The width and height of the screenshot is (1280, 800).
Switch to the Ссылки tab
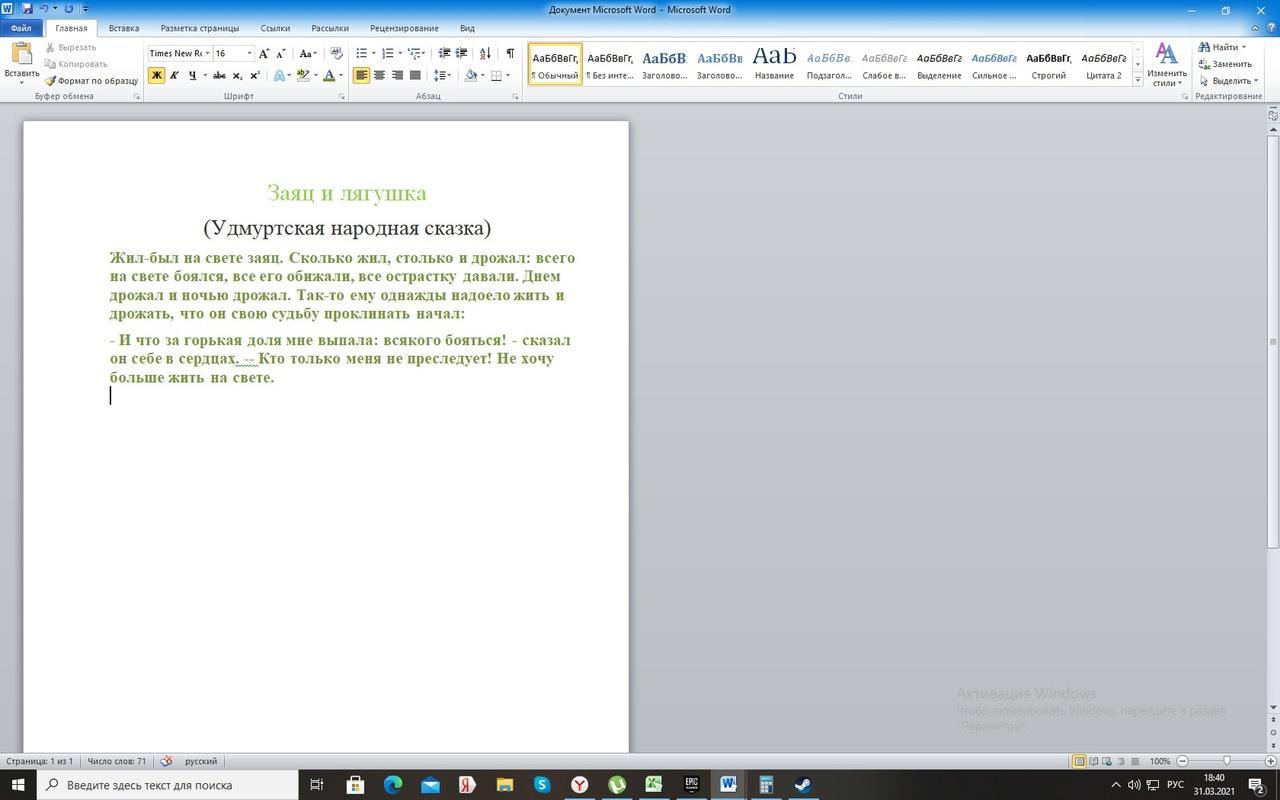[x=275, y=29]
